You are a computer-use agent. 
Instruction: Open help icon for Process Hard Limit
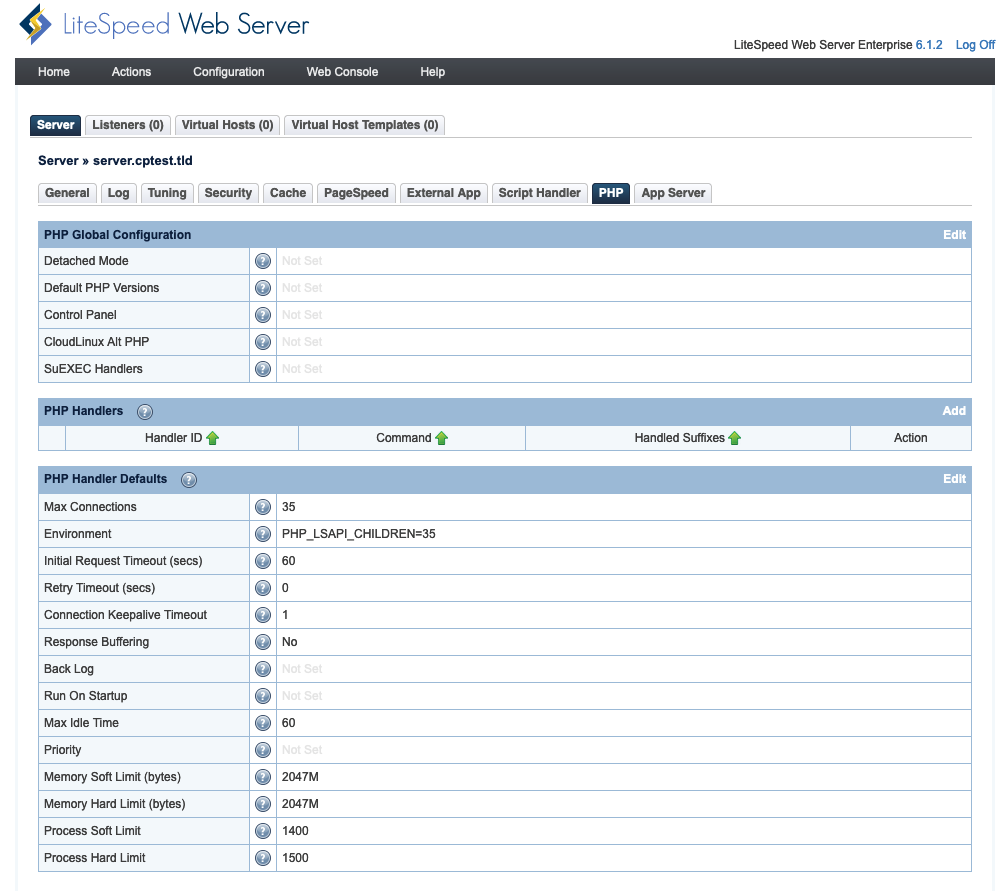click(263, 858)
